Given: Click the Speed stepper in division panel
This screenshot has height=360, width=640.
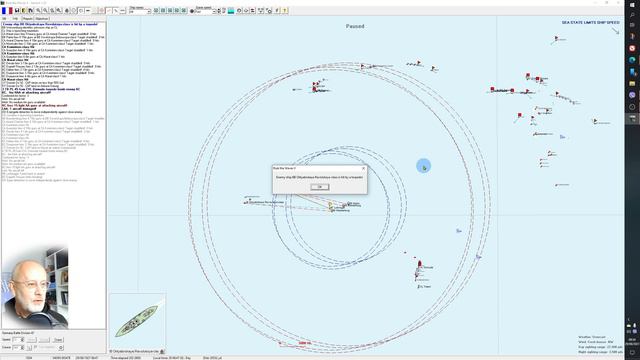Looking at the screenshot, I should [x=22, y=340].
